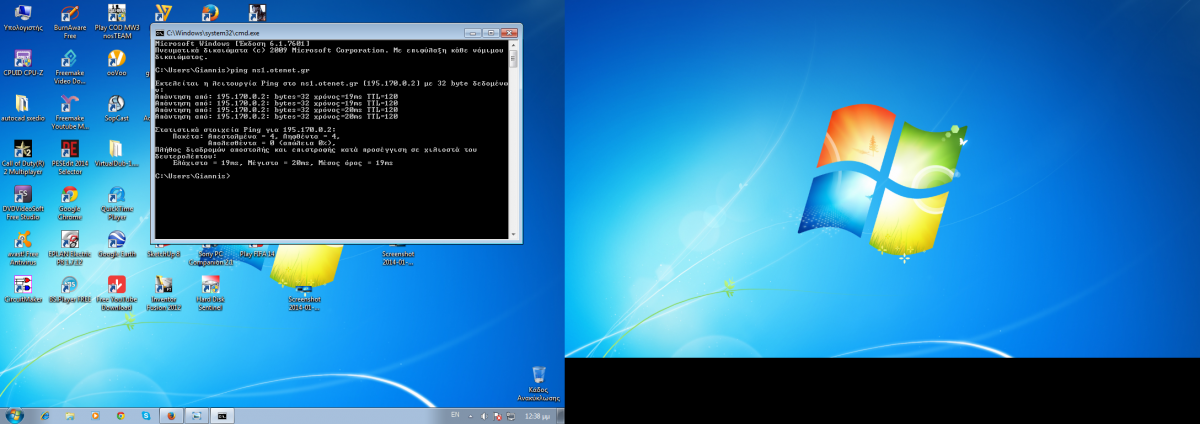1200x424 pixels.
Task: Select the BurnAware Free desktop icon
Action: point(69,15)
